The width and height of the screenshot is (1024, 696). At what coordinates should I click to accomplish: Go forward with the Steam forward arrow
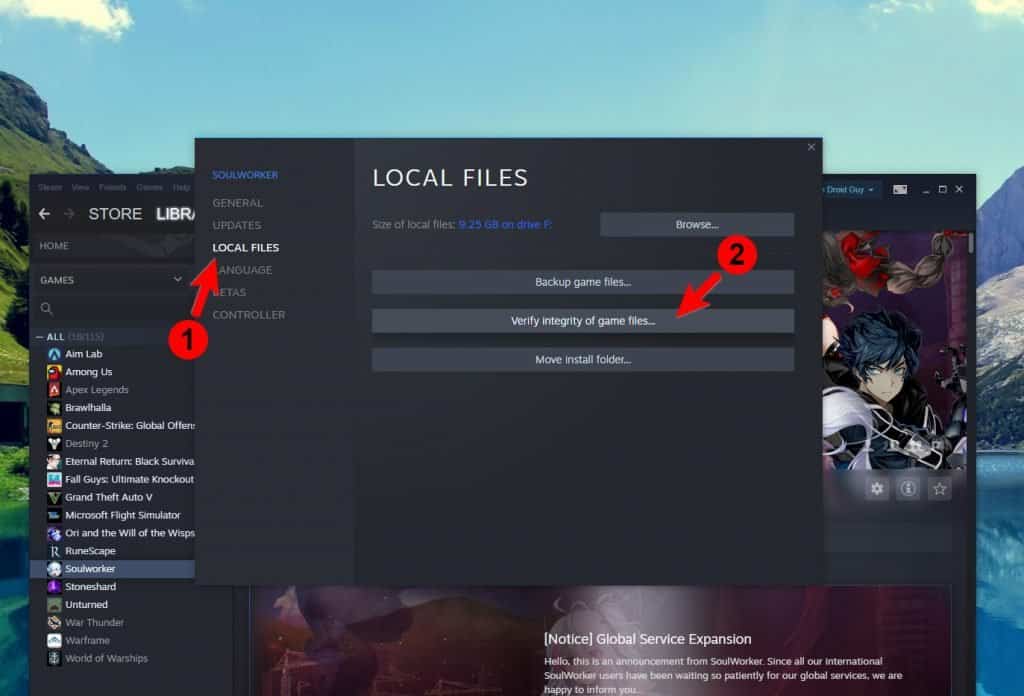coord(69,214)
